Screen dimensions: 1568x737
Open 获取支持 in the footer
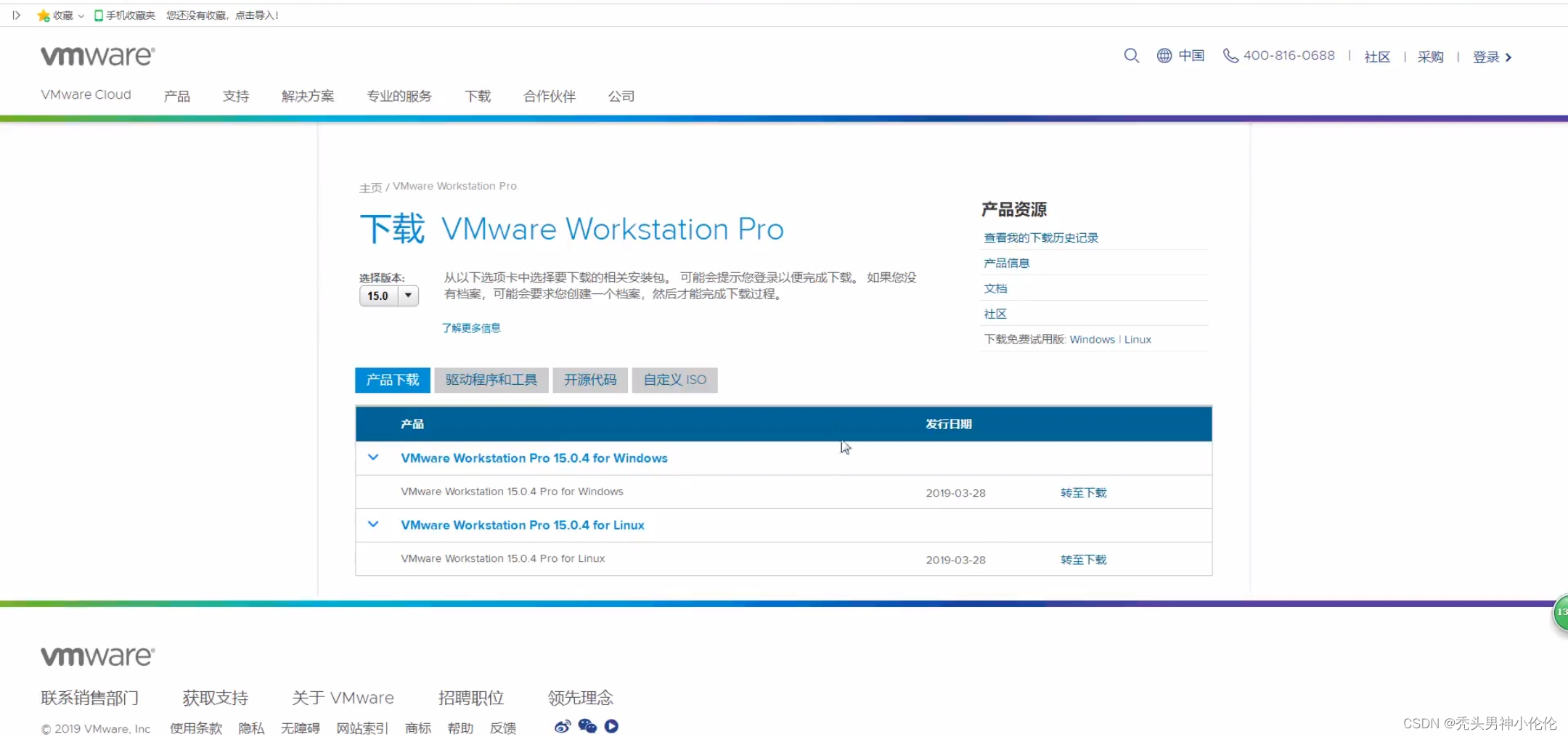(x=216, y=698)
